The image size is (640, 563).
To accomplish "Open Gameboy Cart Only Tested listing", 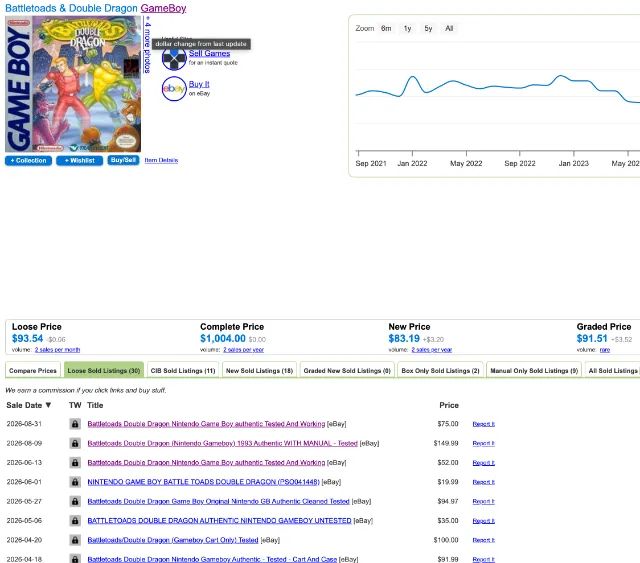I will [x=173, y=540].
